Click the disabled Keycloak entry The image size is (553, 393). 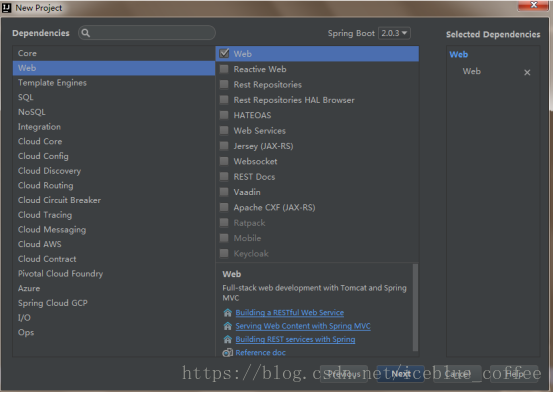pos(317,253)
